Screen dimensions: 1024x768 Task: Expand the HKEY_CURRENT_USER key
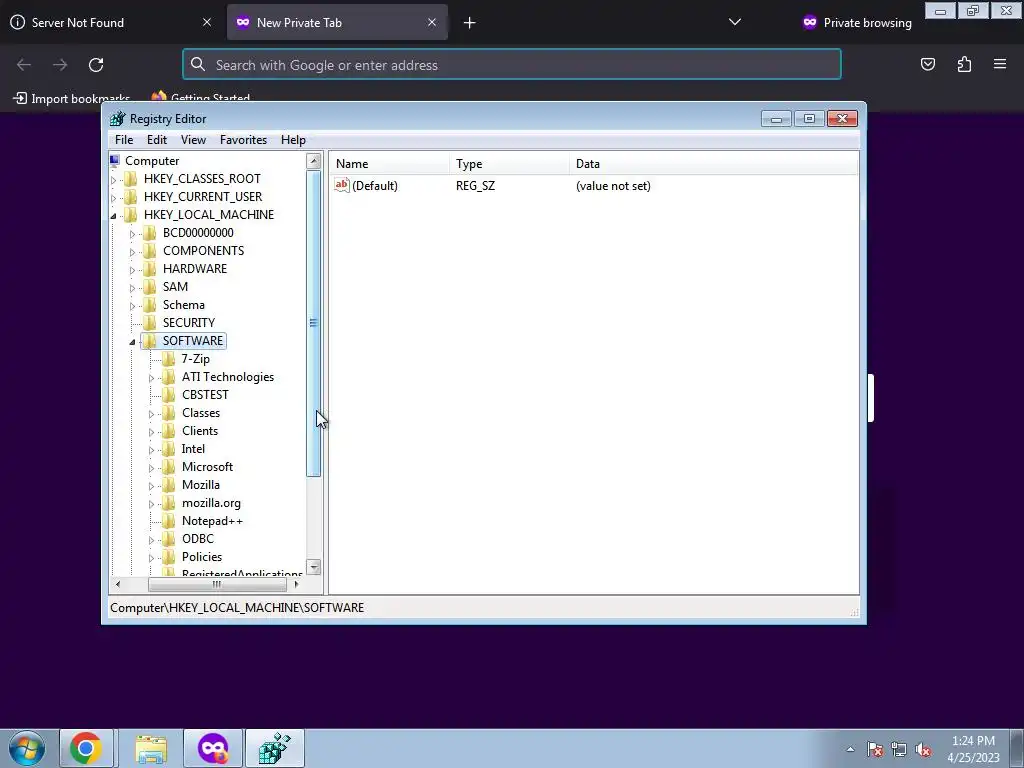pos(114,197)
